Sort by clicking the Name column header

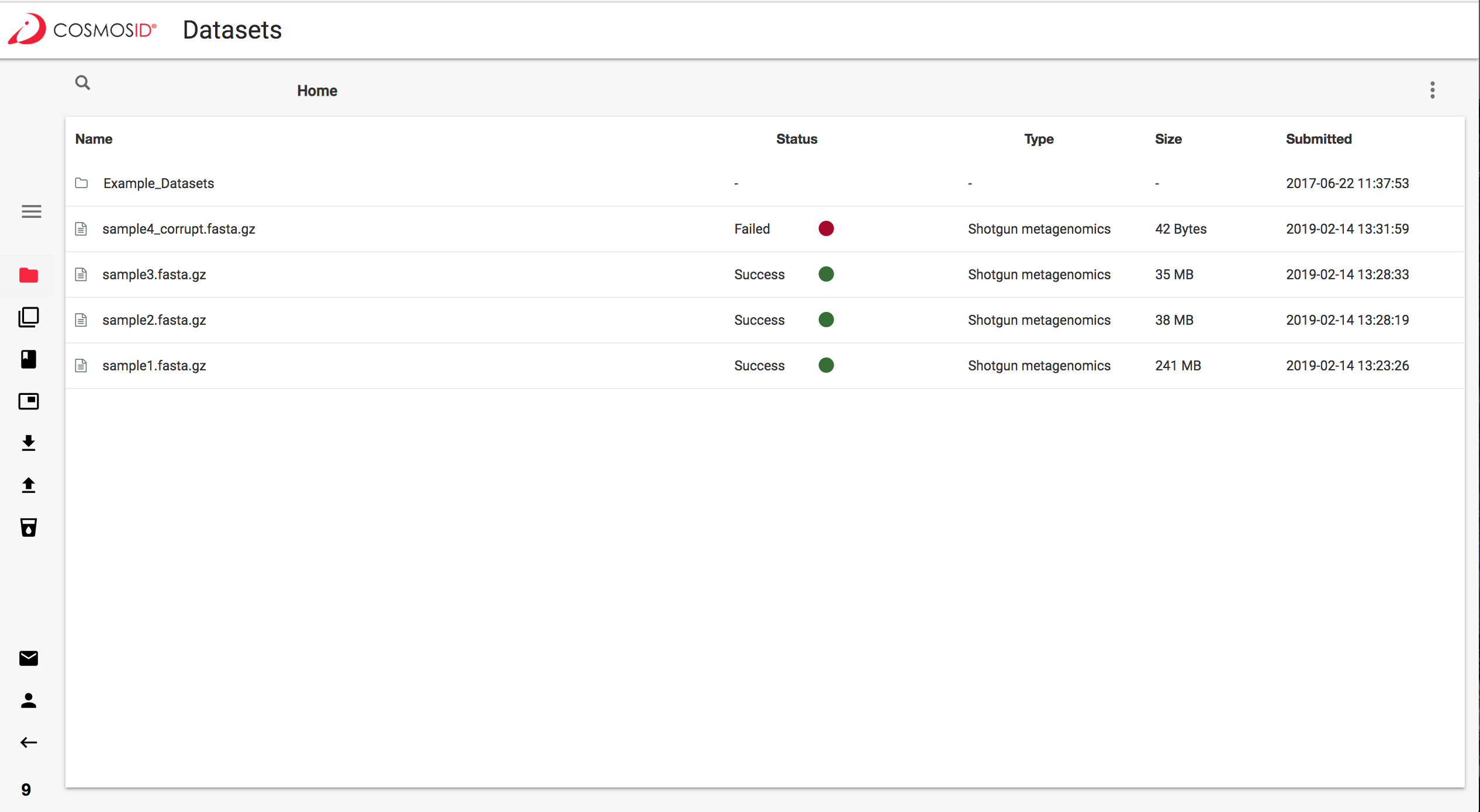(x=94, y=139)
